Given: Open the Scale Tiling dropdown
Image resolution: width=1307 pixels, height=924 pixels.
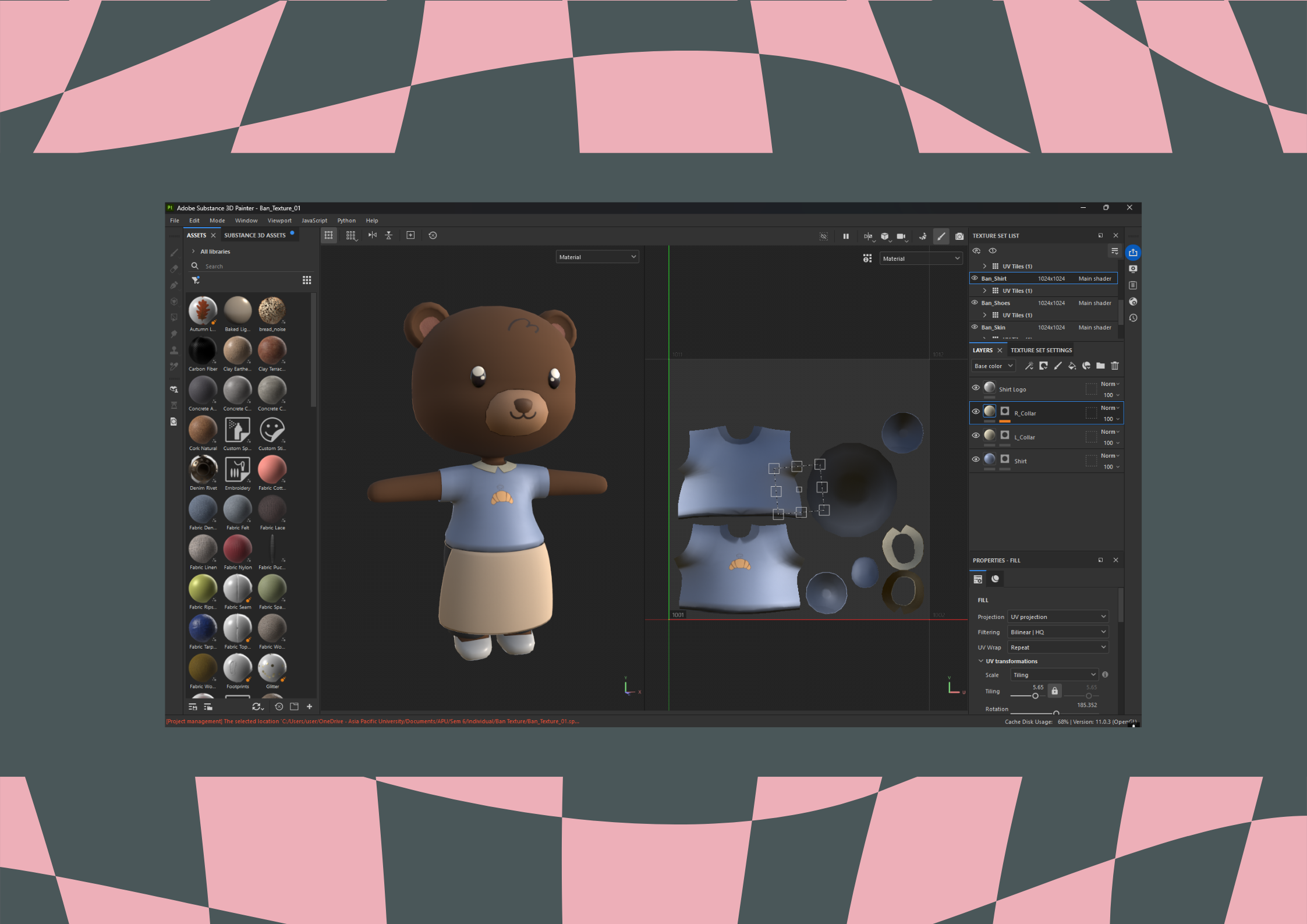Looking at the screenshot, I should tap(1054, 675).
